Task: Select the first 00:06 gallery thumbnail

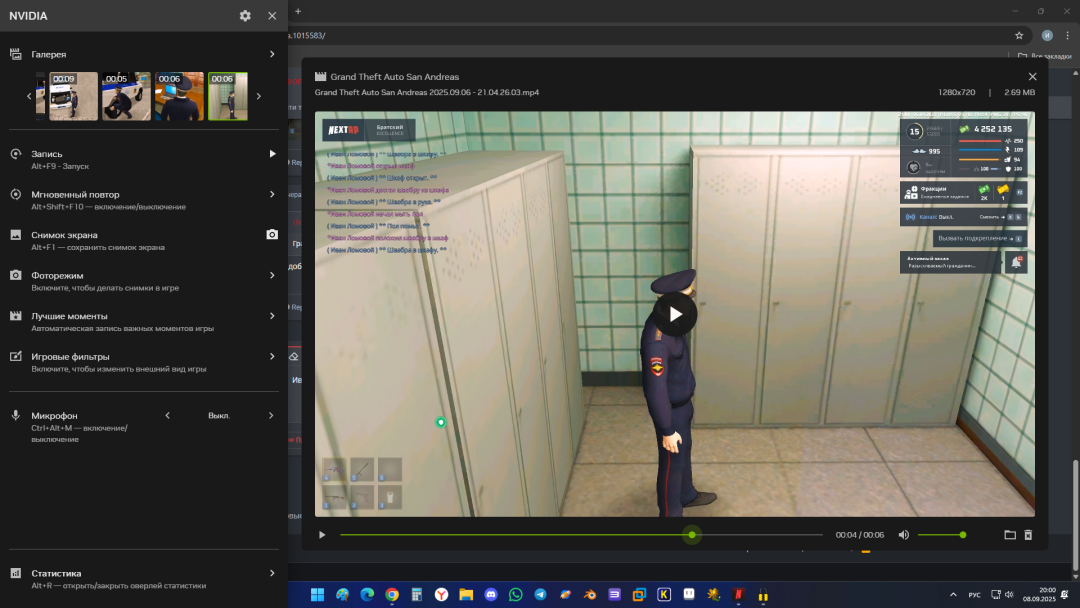Action: coord(179,96)
